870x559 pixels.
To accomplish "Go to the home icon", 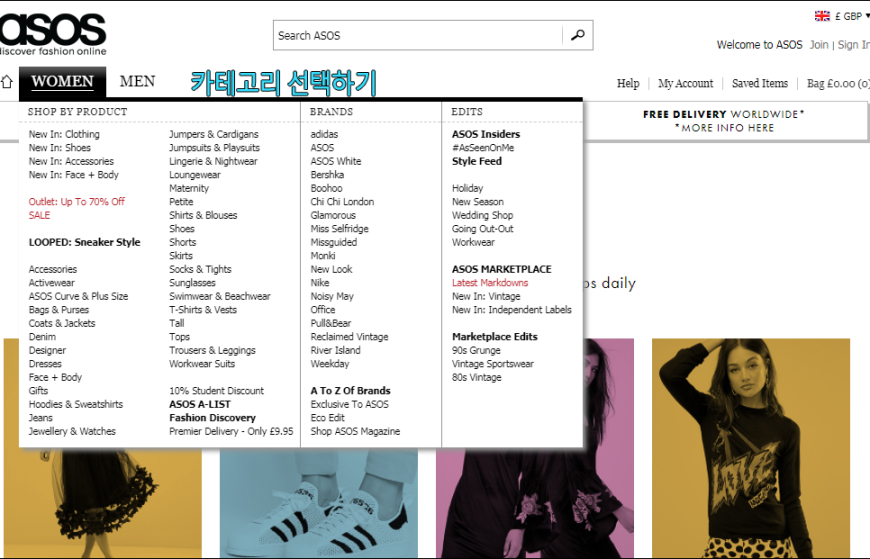I will coord(6,82).
